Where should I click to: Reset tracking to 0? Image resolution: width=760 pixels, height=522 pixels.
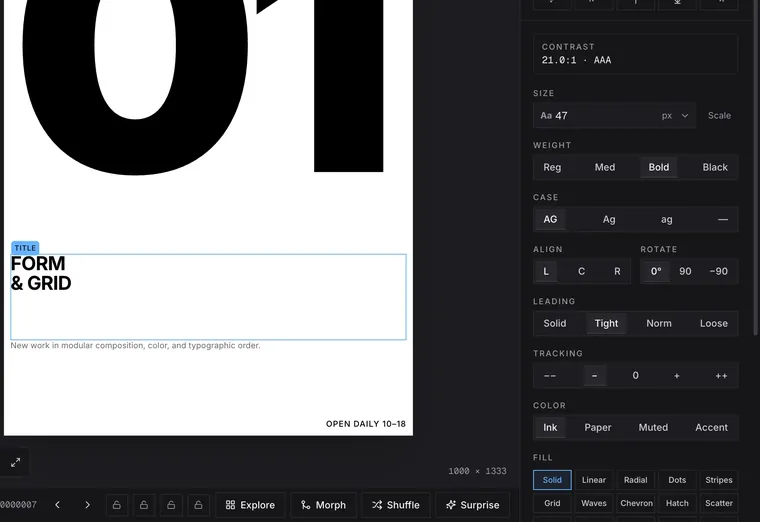pyautogui.click(x=635, y=376)
